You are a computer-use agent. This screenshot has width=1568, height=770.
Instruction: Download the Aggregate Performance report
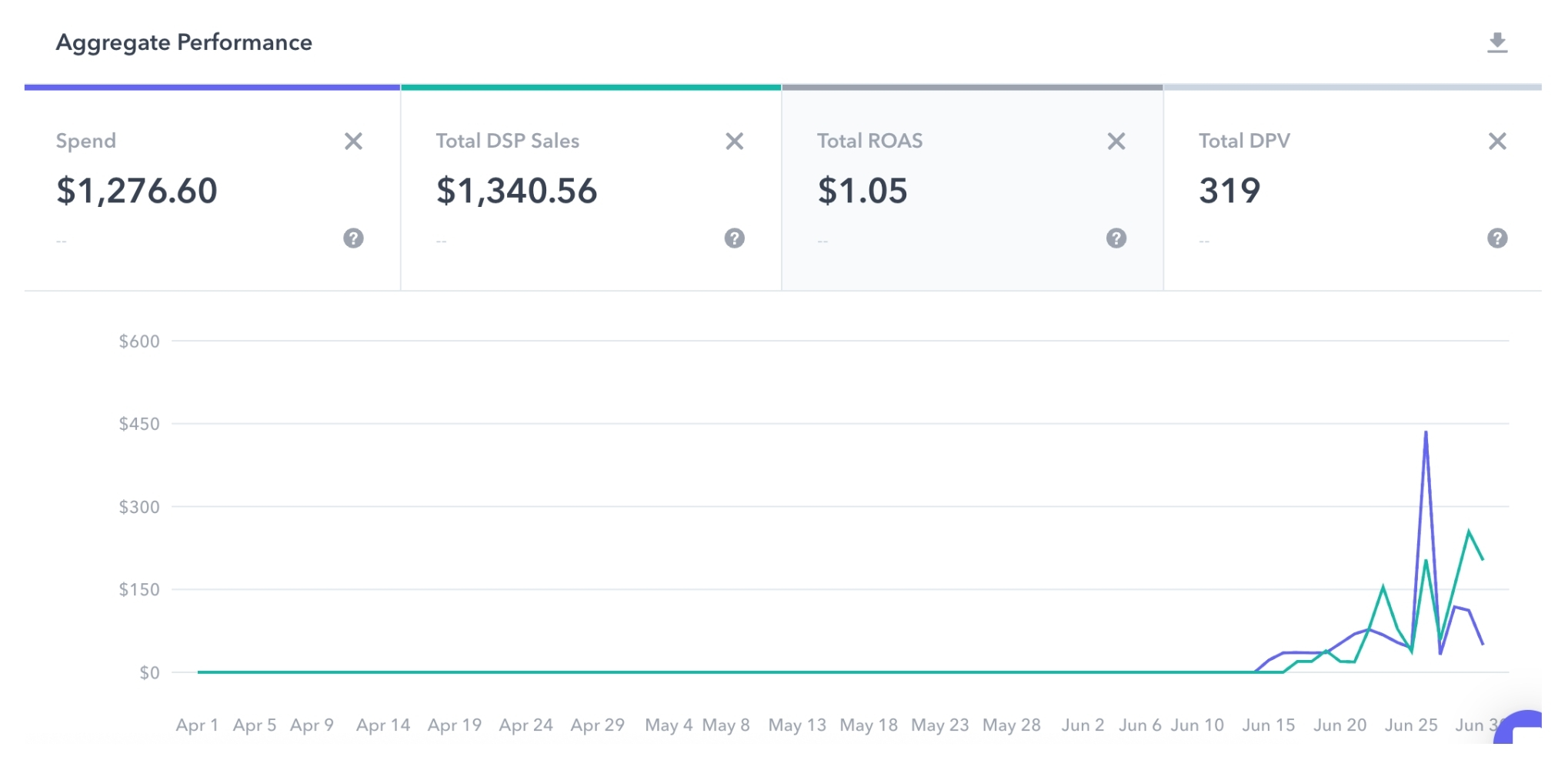point(1496,43)
